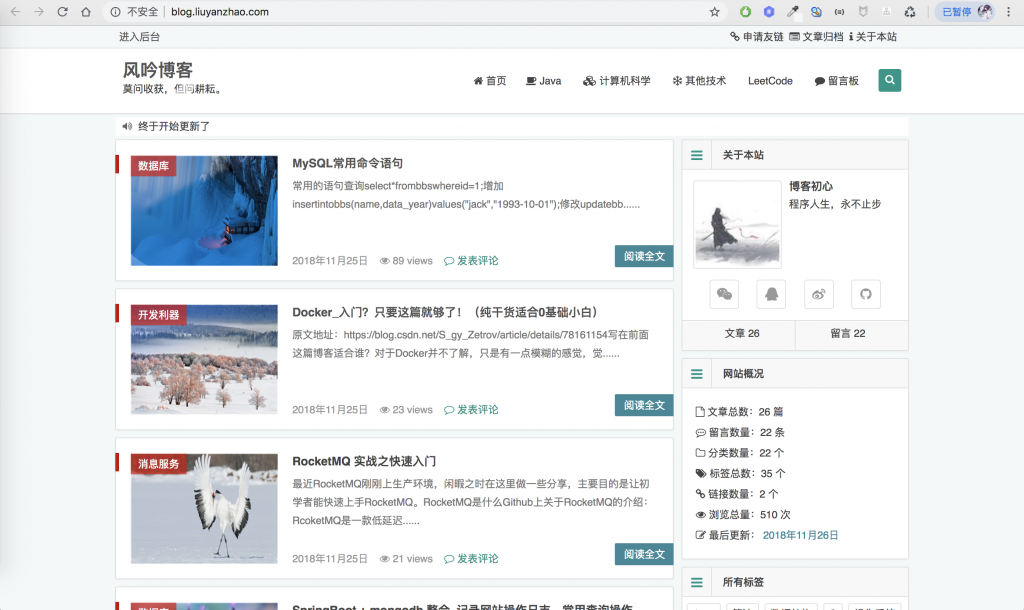This screenshot has height=610, width=1024.
Task: Click the 申请友链 link
Action: click(x=756, y=37)
